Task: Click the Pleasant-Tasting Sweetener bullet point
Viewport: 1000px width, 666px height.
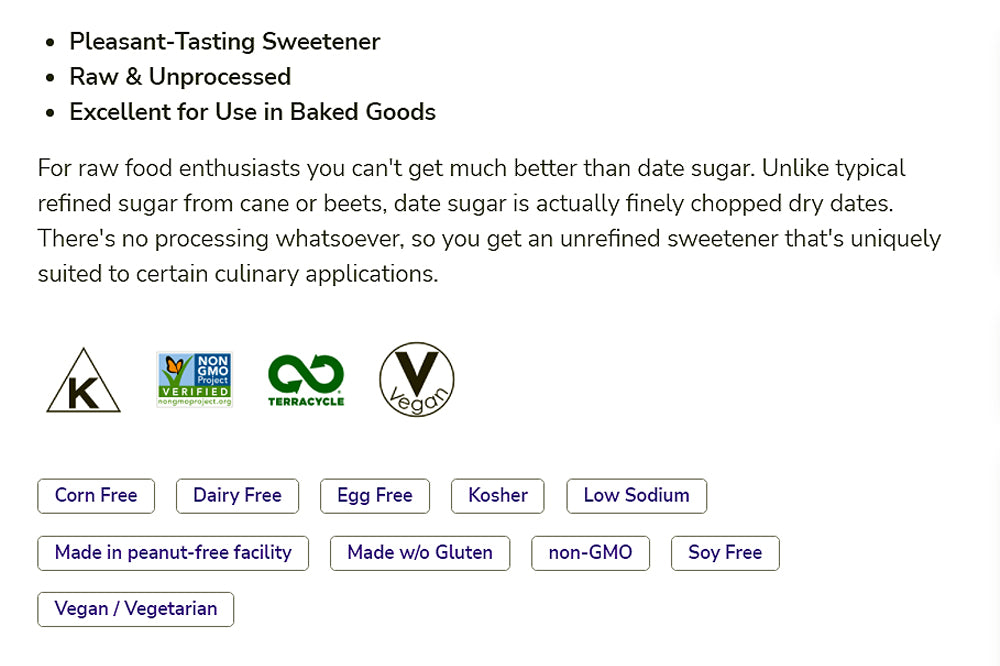Action: (x=224, y=42)
